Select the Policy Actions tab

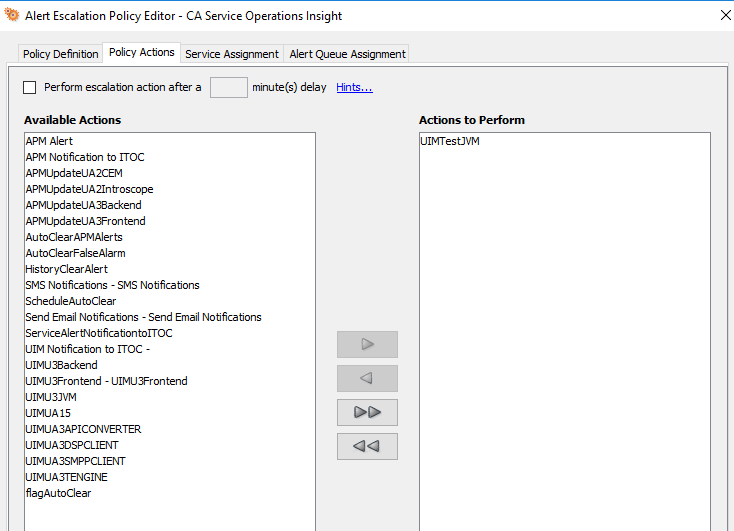[x=141, y=52]
